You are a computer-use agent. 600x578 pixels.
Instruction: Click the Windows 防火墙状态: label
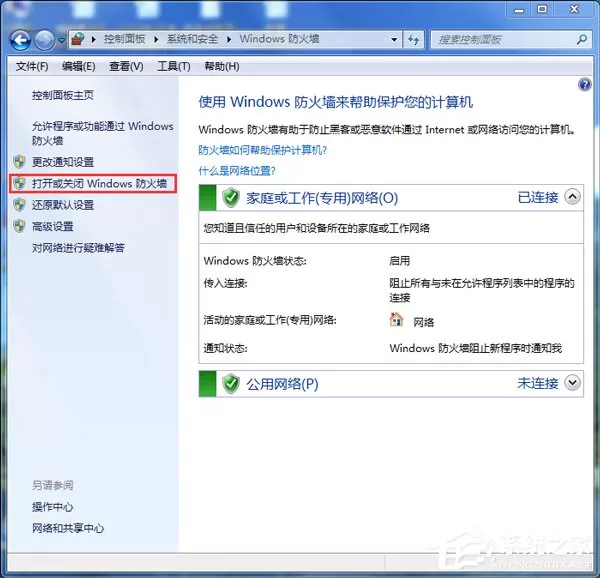pos(255,261)
